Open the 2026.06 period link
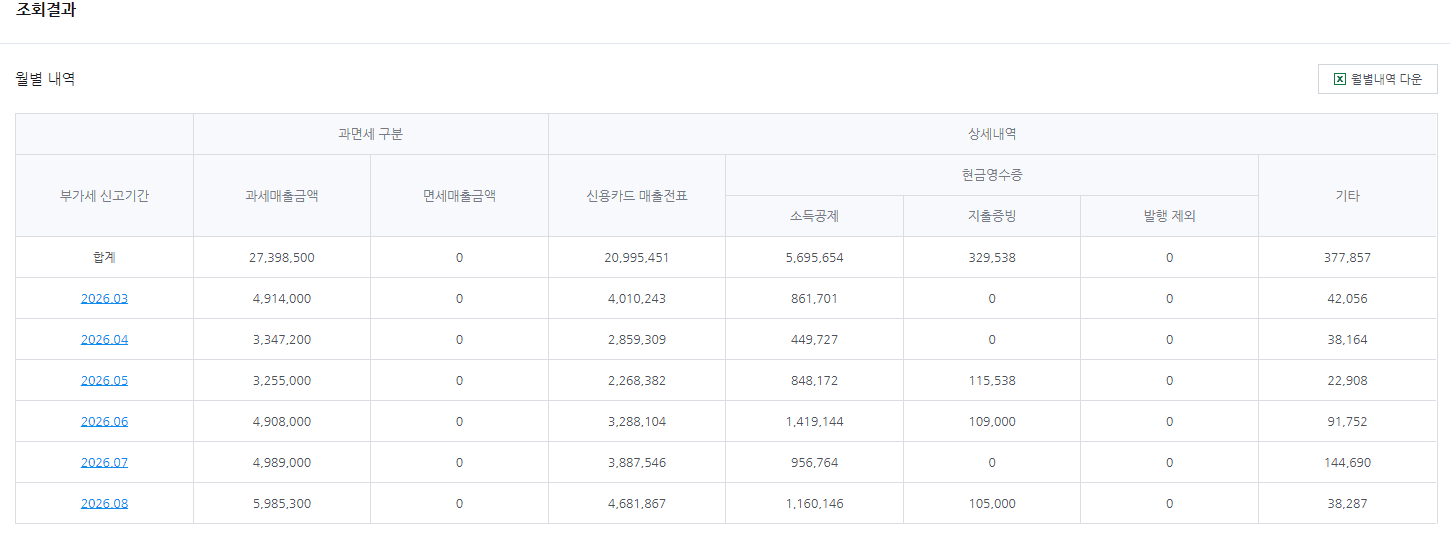This screenshot has height=535, width=1450. coord(104,421)
